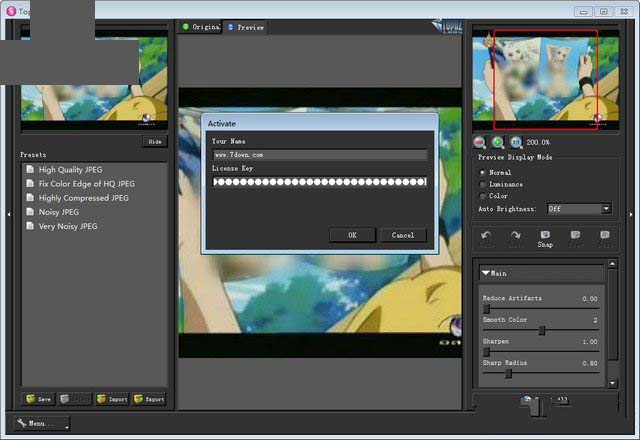Click the High Quality JPEG document icon
Image resolution: width=640 pixels, height=440 pixels.
[30, 169]
